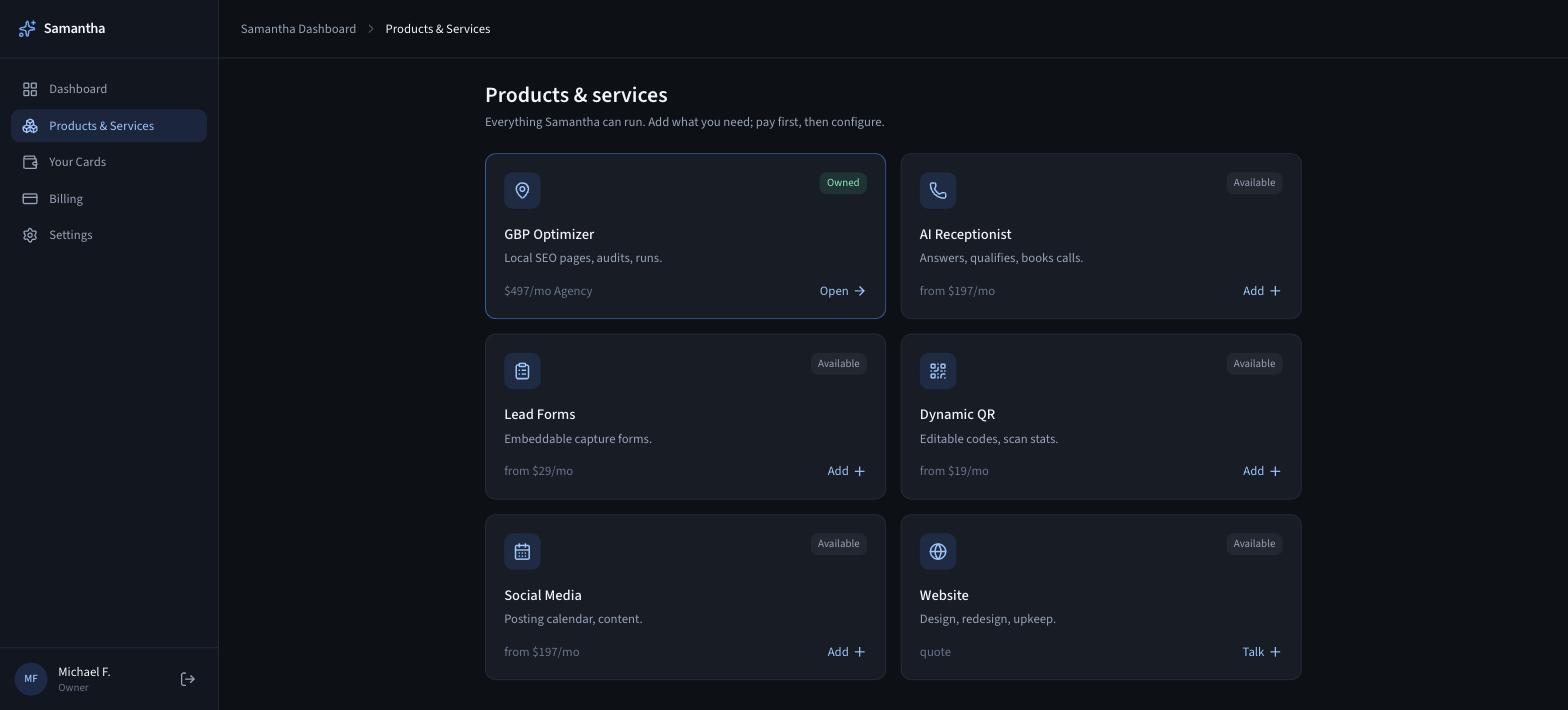Click the "$497/mo Agency" price text
1568x710 pixels.
pos(548,291)
